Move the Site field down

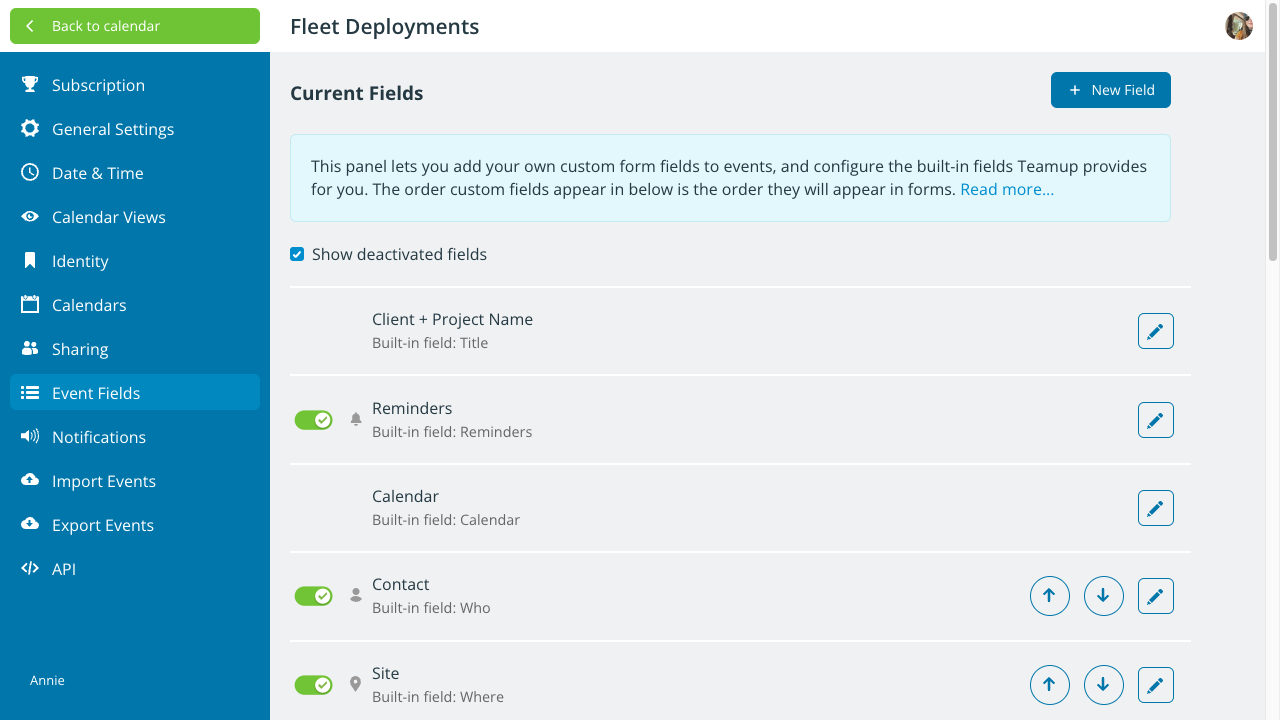(x=1103, y=685)
